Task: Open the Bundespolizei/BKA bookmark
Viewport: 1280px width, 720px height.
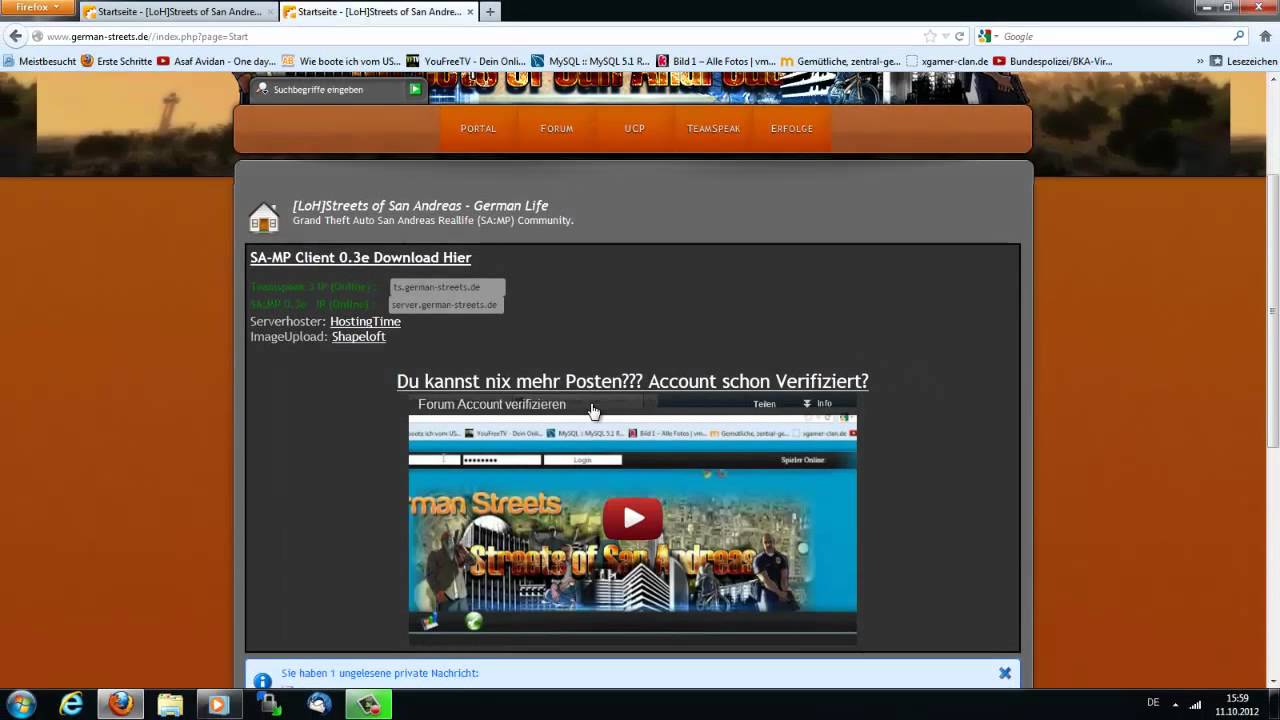Action: 1052,61
